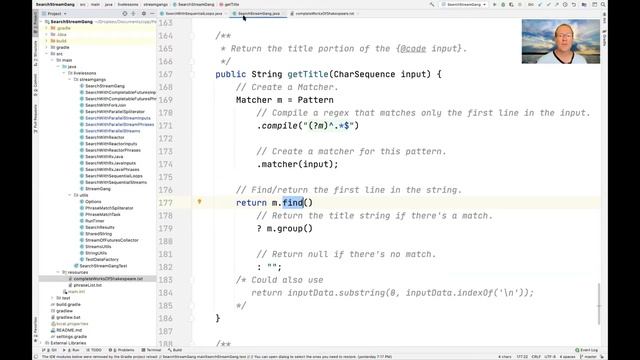
Task: Select SearchWithRxJava class in project tree
Action: pos(104,156)
